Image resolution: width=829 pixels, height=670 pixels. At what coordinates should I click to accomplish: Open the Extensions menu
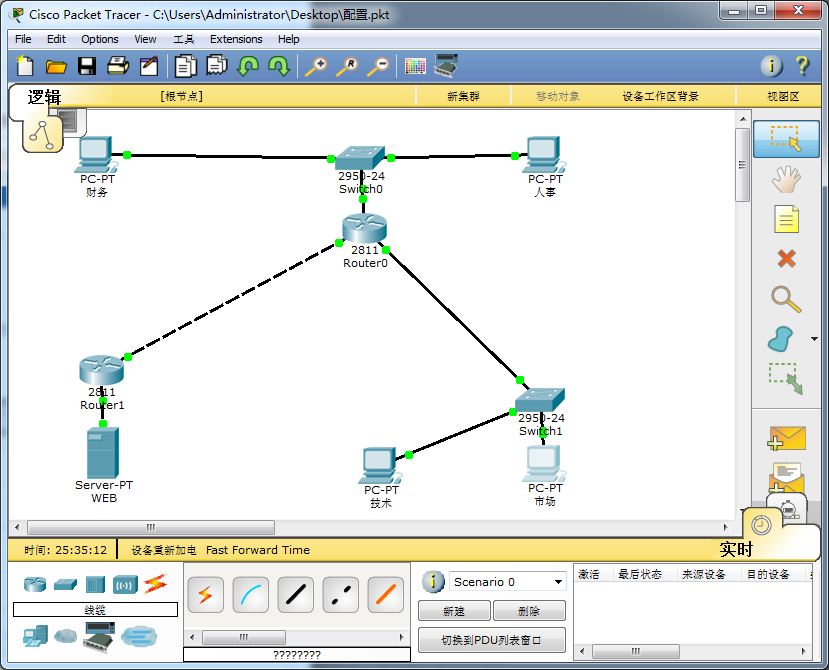click(x=236, y=39)
